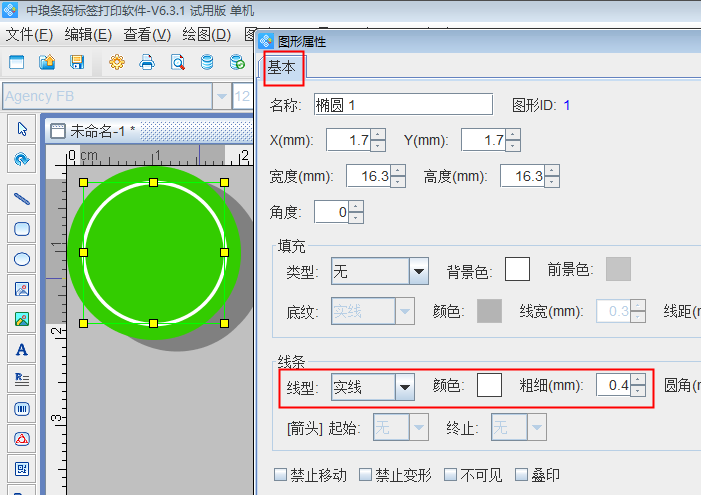Click the settings gear toolbar icon

tap(117, 62)
